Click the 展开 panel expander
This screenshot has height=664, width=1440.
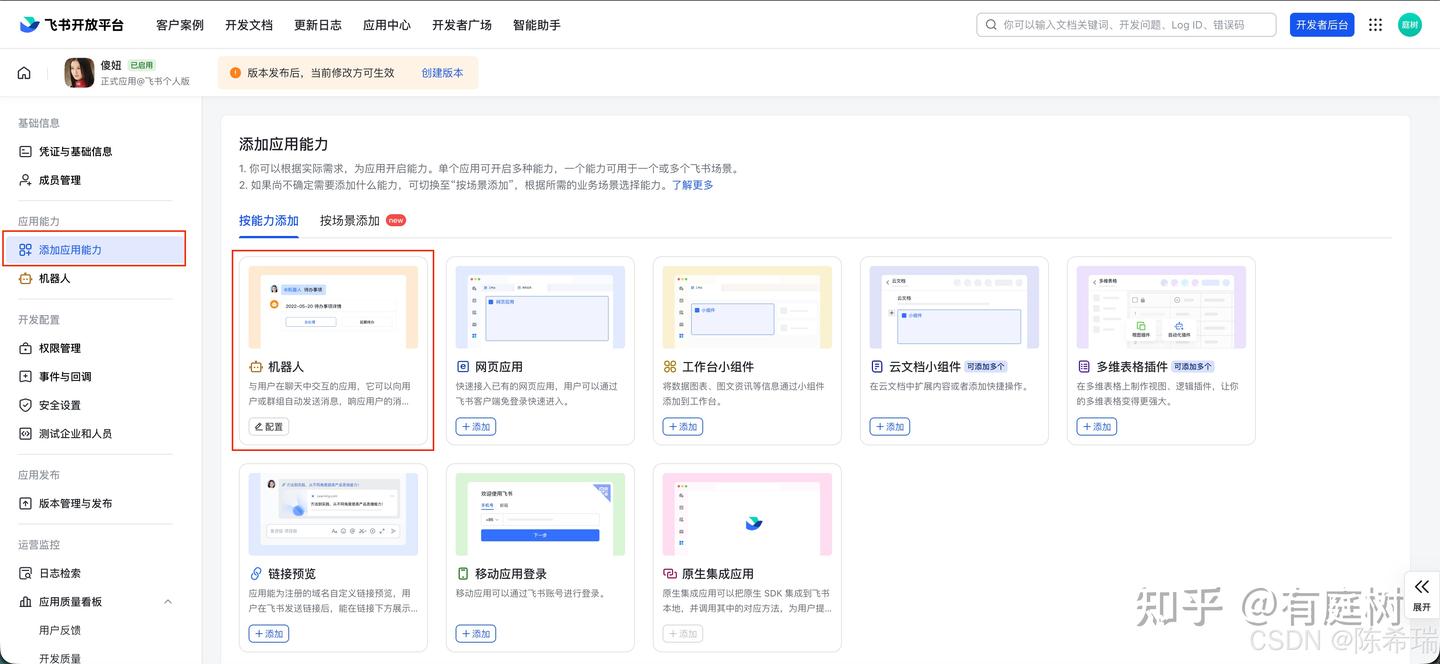[1421, 594]
